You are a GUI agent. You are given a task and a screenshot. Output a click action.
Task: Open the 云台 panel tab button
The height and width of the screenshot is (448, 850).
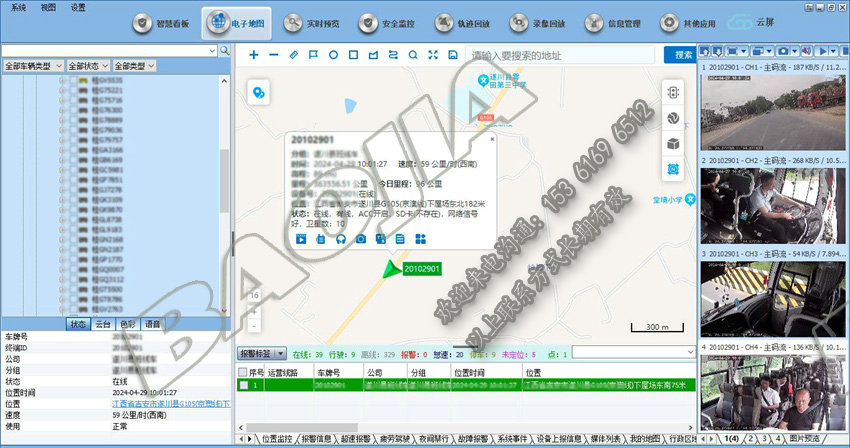(102, 324)
